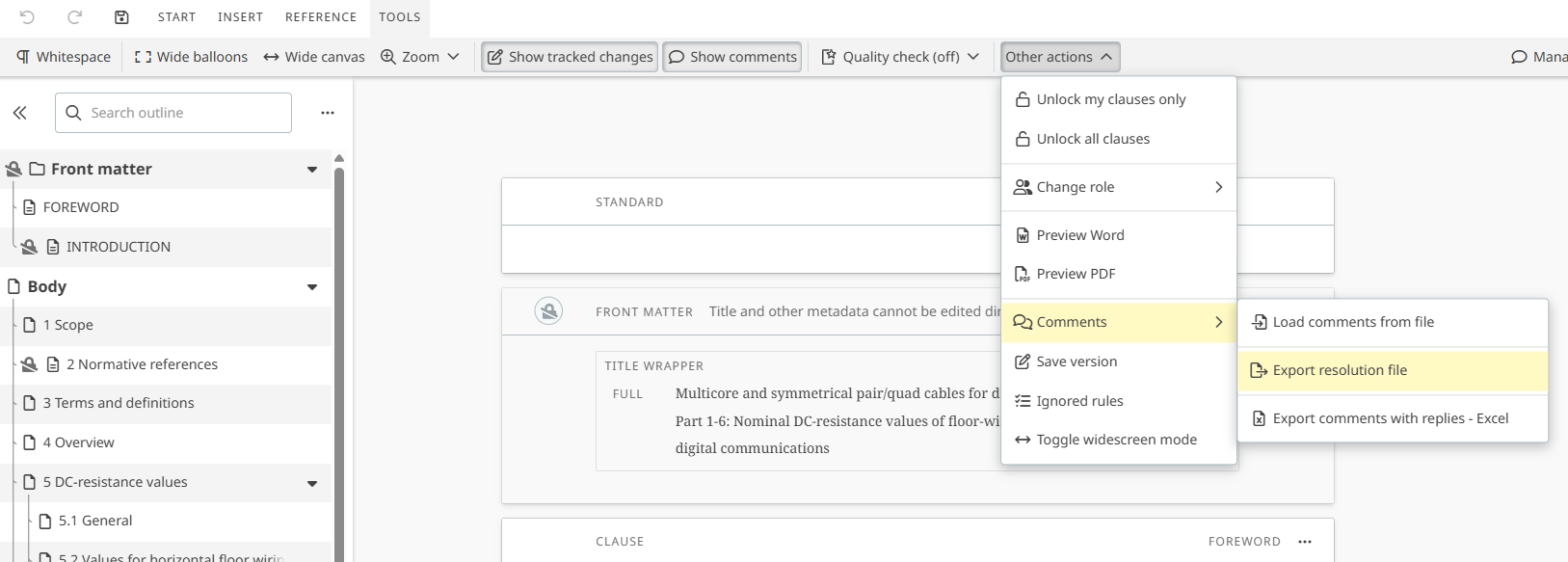Click the save disk icon
This screenshot has width=1568, height=562.
pyautogui.click(x=121, y=17)
